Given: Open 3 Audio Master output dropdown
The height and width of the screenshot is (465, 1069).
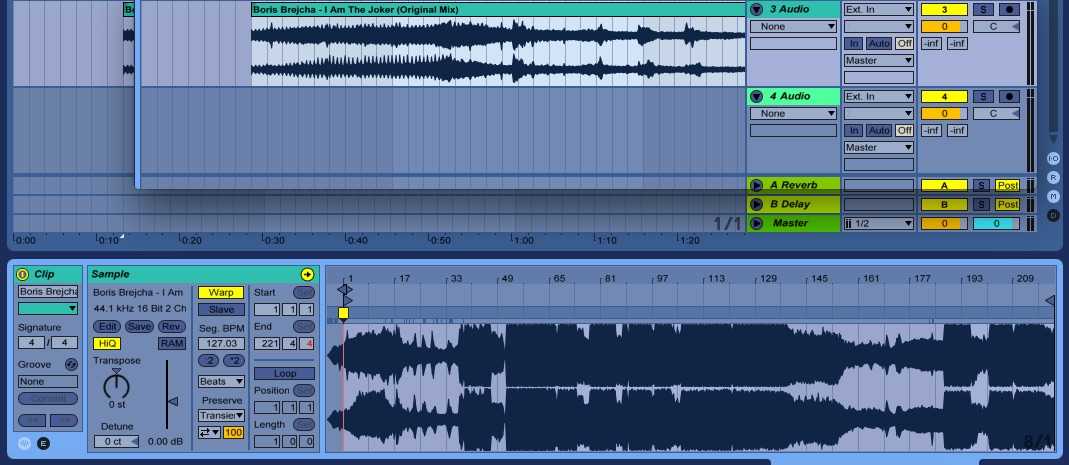Looking at the screenshot, I should (879, 61).
